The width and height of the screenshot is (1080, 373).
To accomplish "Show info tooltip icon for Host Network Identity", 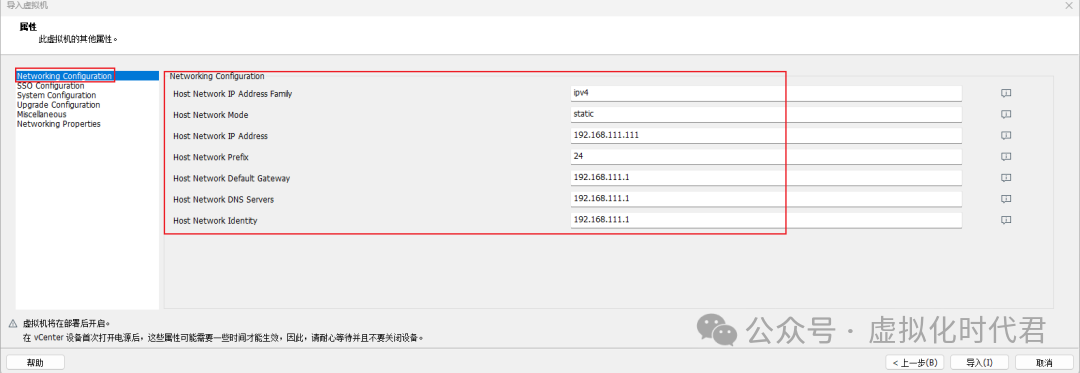I will click(1006, 220).
